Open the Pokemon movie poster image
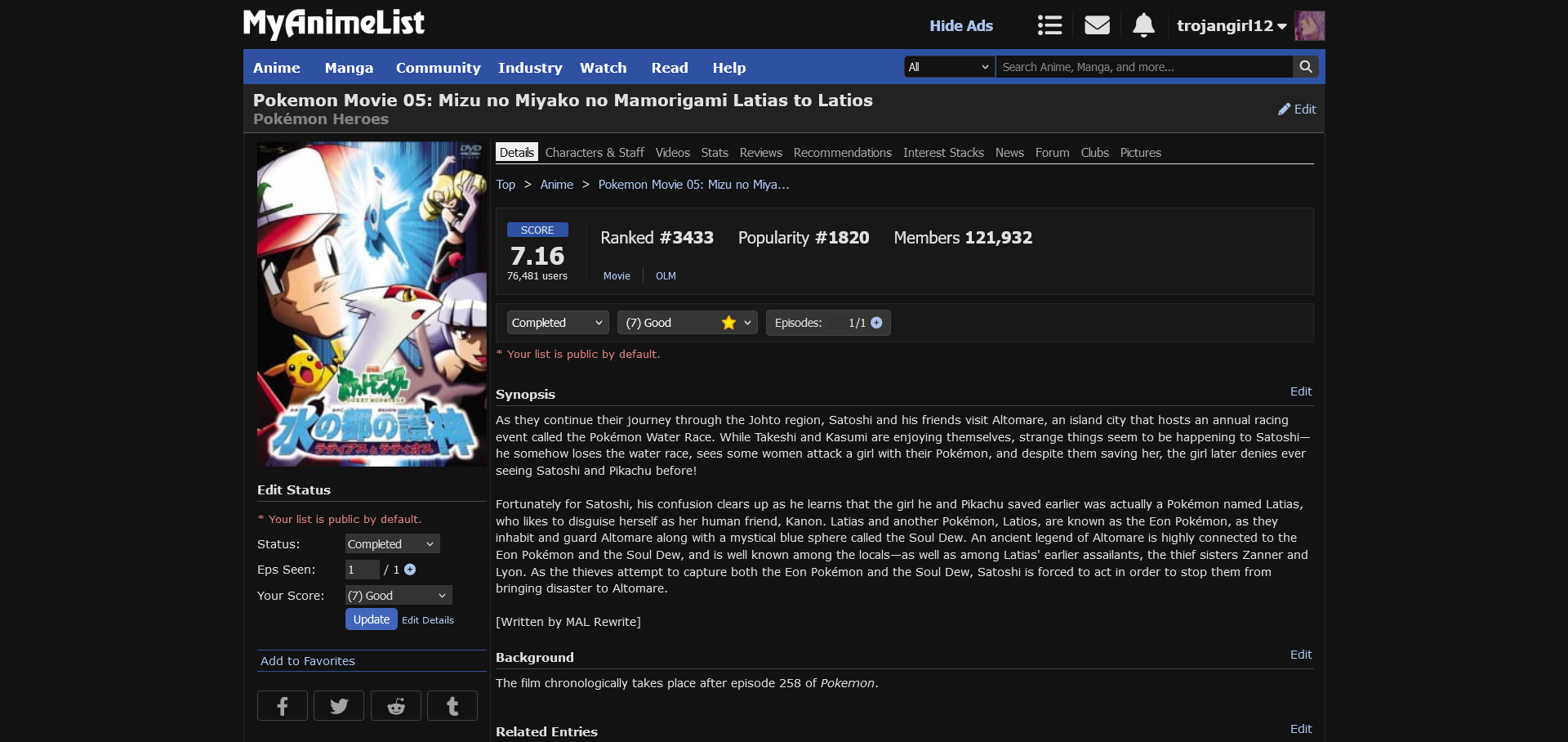 pyautogui.click(x=372, y=304)
